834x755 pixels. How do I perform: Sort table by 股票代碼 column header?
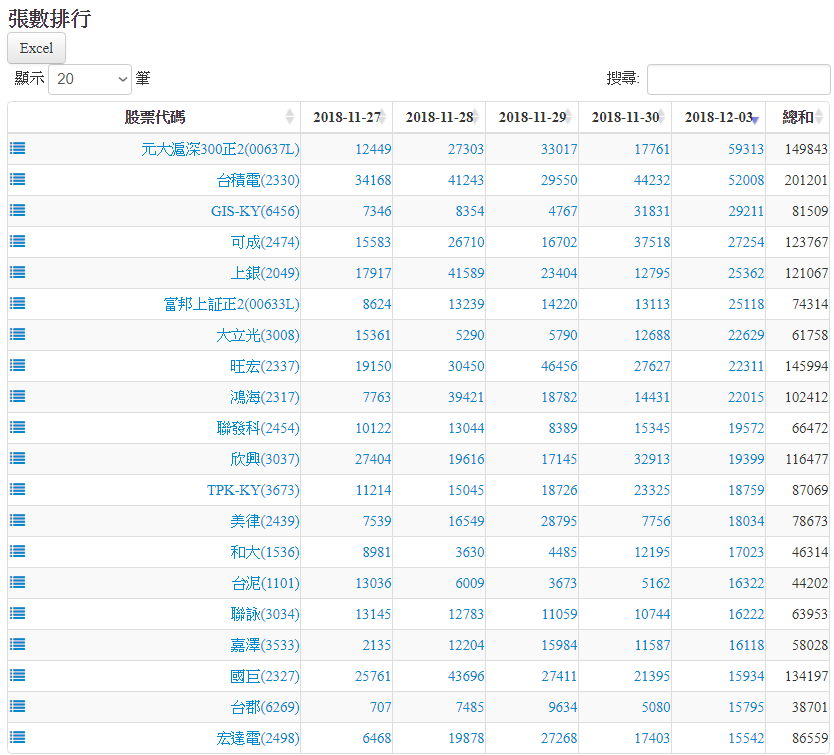pyautogui.click(x=154, y=117)
